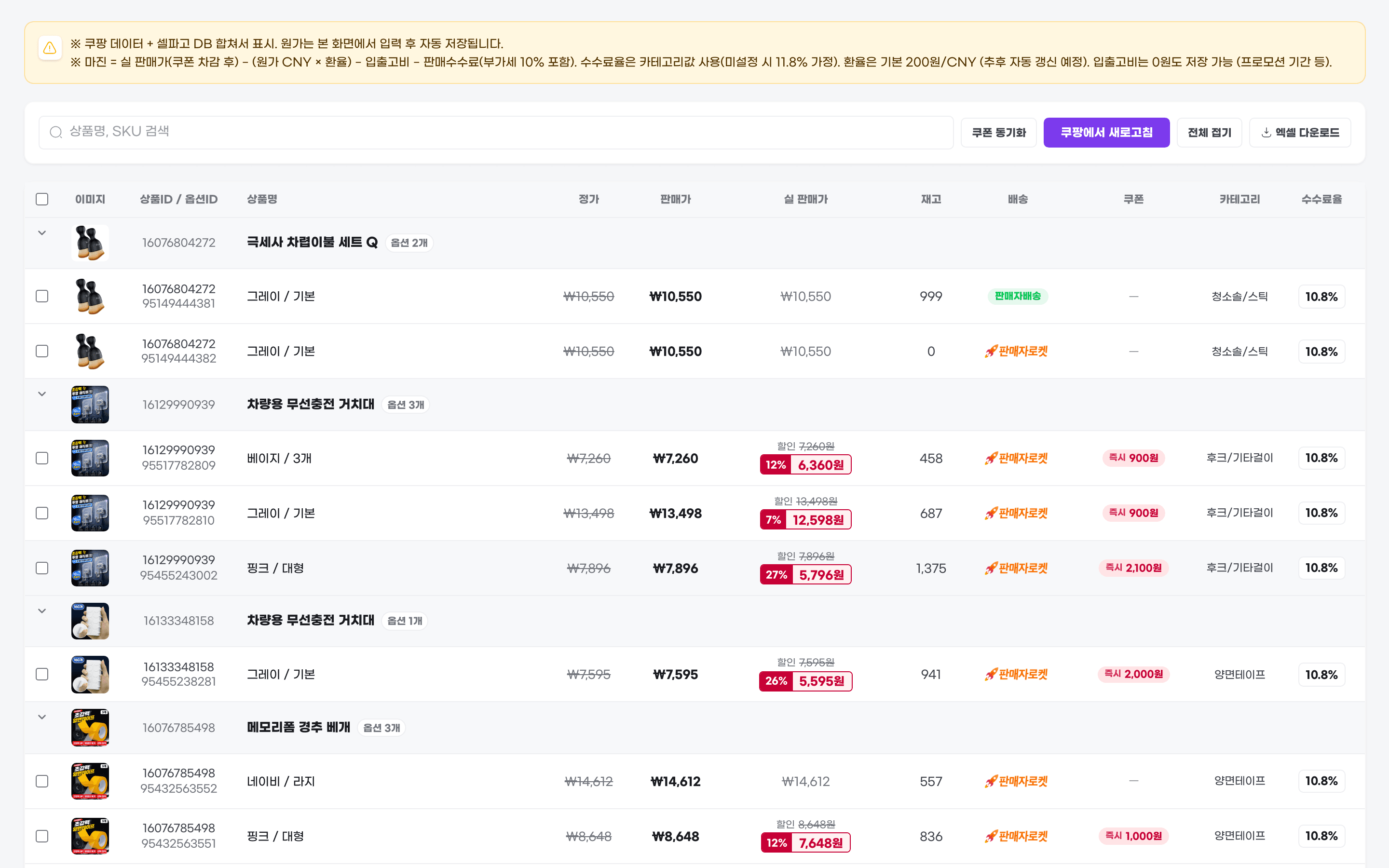Click the 재고 column header

[x=930, y=199]
